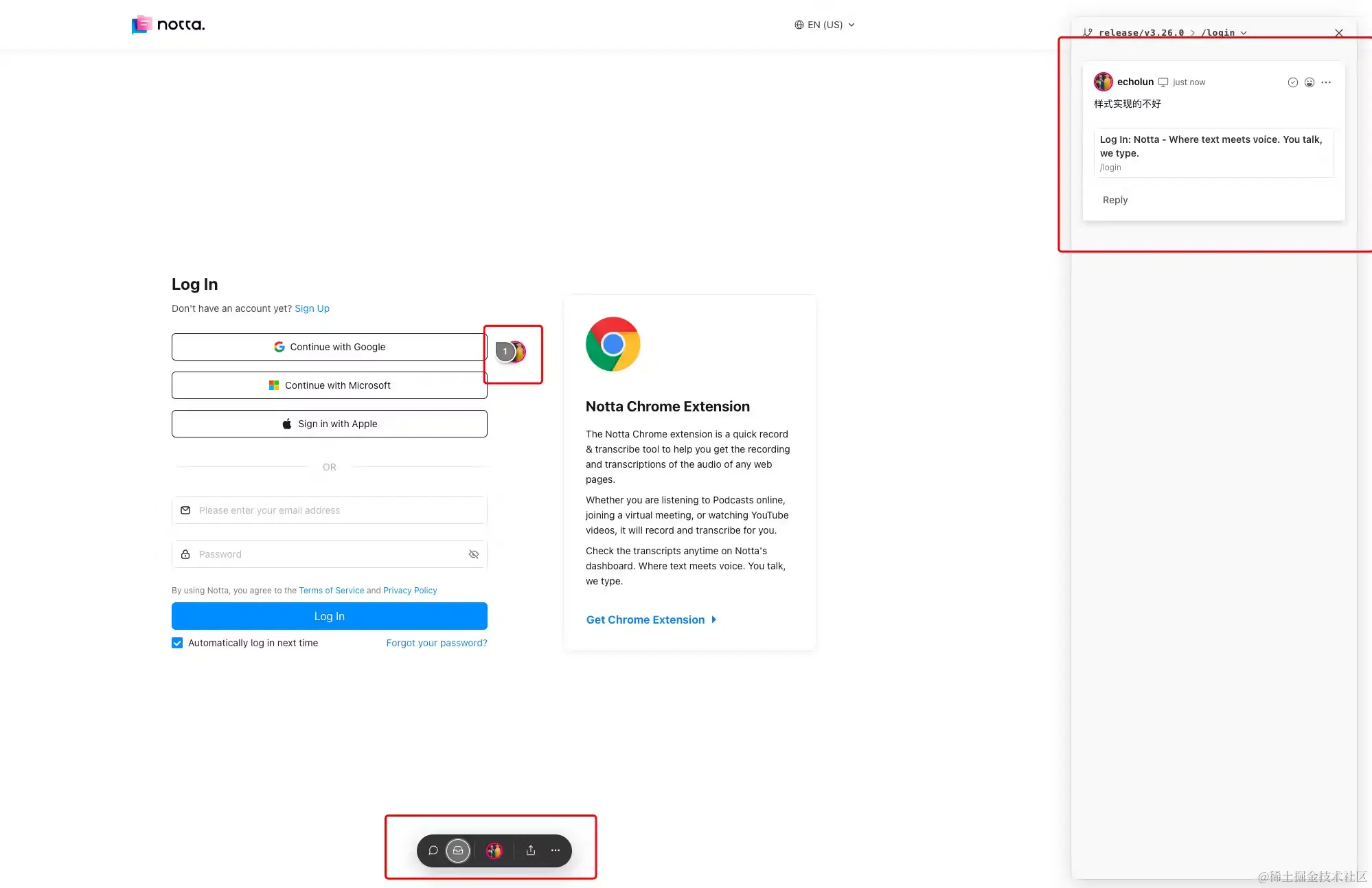Open the inbox icon in floating toolbar
The height and width of the screenshot is (888, 1372).
(458, 850)
